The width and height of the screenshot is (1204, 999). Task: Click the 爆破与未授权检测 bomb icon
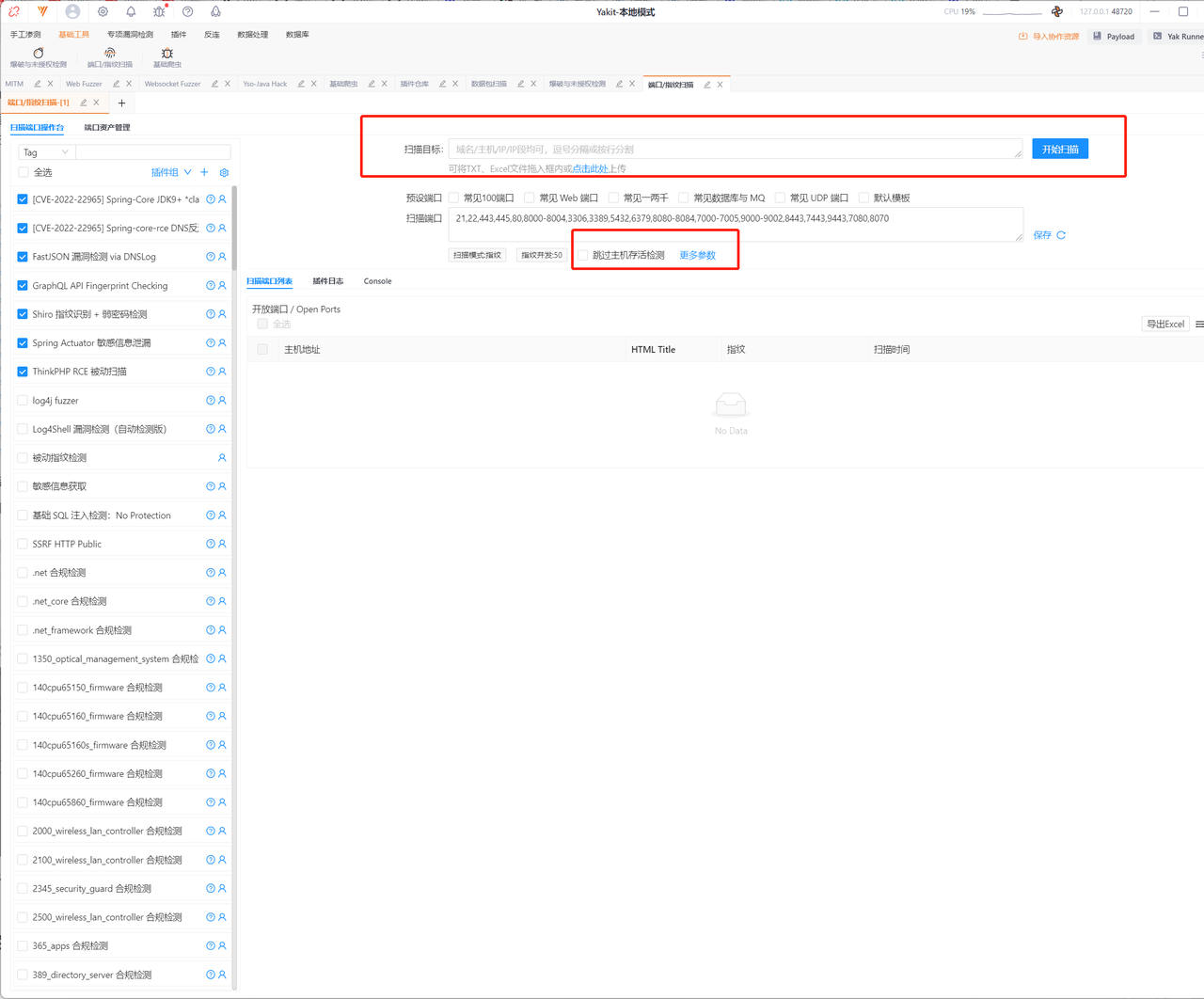[x=39, y=54]
